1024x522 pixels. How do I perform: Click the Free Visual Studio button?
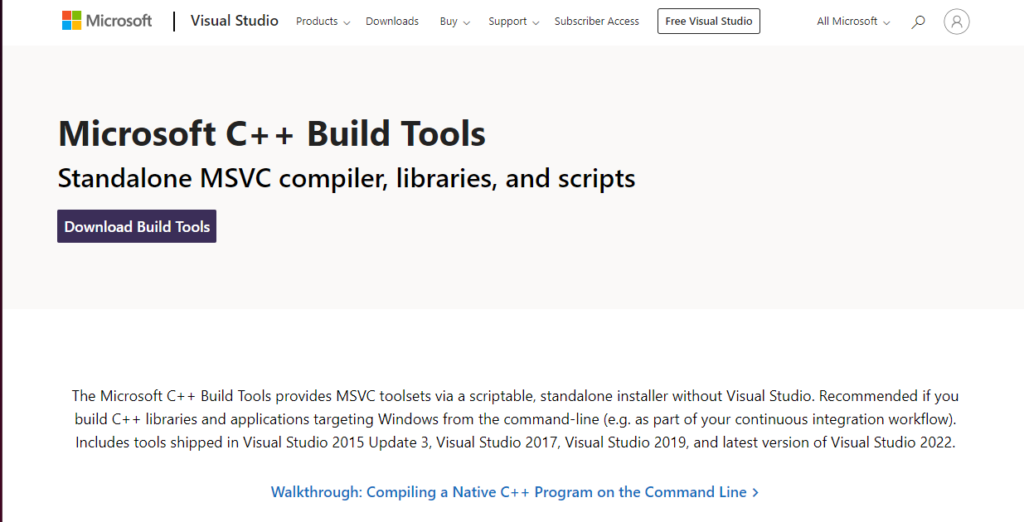pyautogui.click(x=709, y=21)
